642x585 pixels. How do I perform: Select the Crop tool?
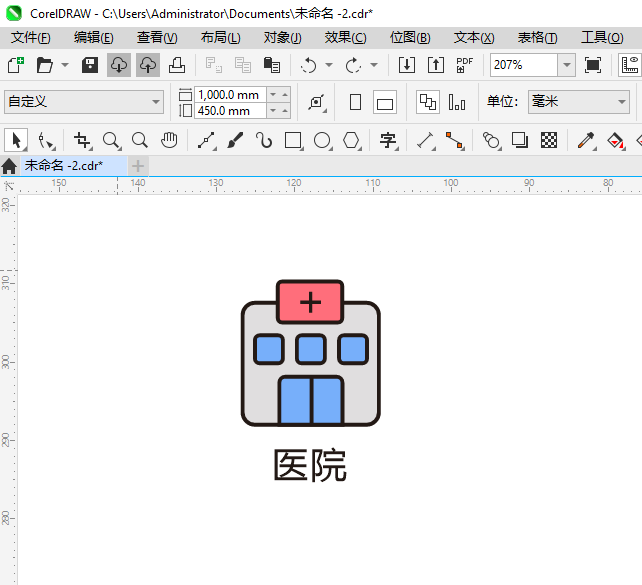coord(83,140)
